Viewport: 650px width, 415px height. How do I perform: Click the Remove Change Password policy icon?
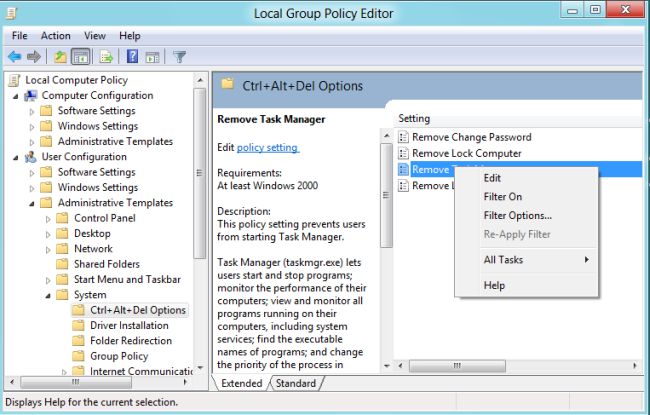(403, 137)
